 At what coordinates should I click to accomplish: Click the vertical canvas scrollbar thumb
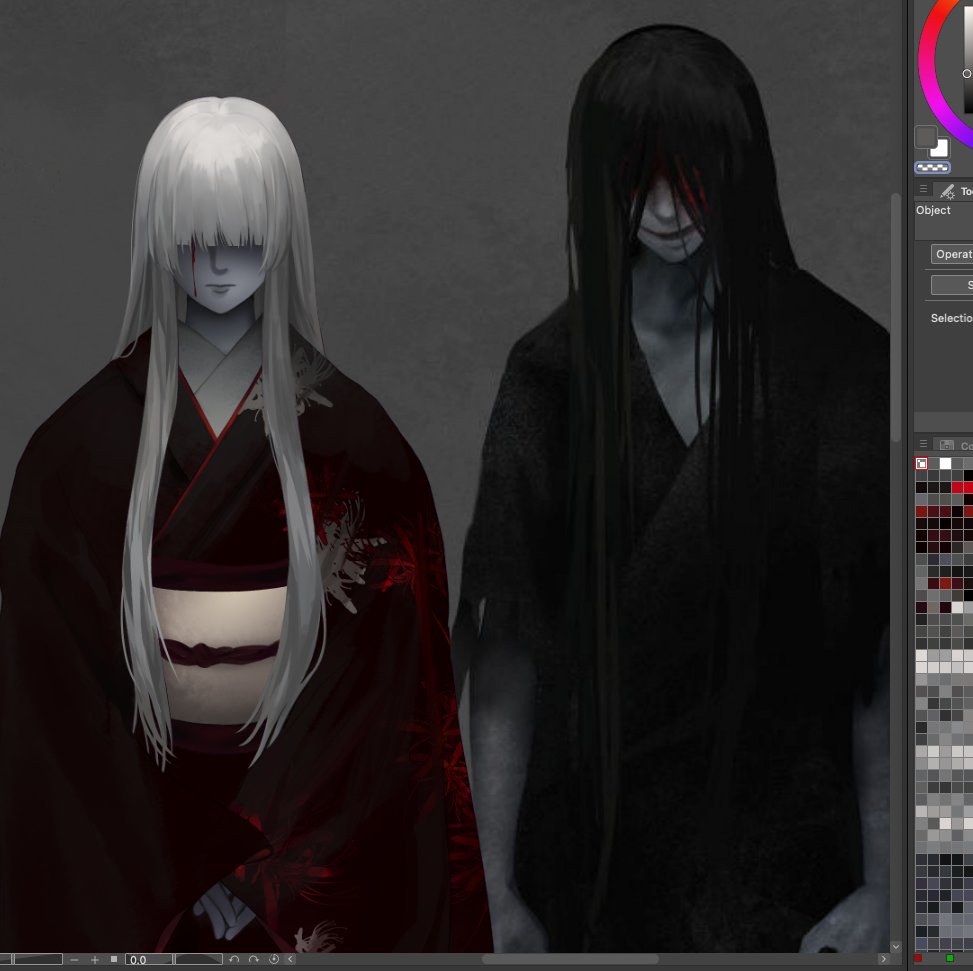coord(895,317)
